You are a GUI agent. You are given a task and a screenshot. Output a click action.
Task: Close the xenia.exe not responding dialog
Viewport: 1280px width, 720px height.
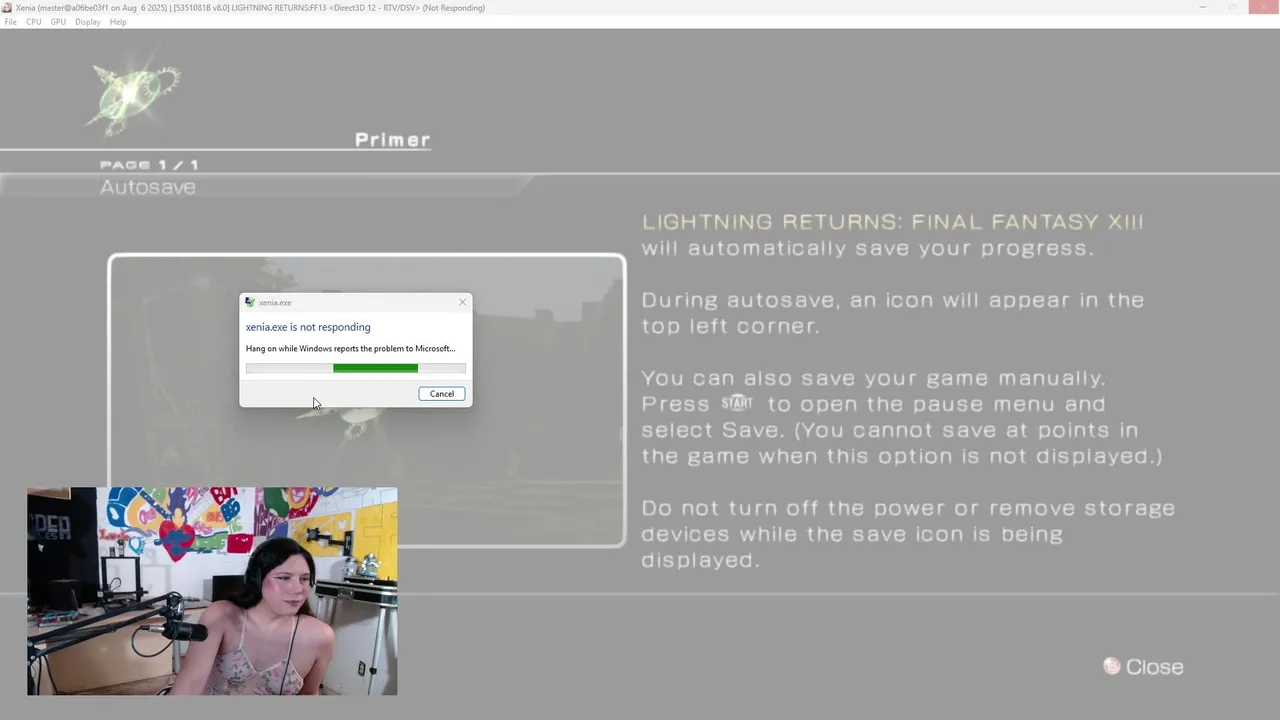(x=462, y=302)
